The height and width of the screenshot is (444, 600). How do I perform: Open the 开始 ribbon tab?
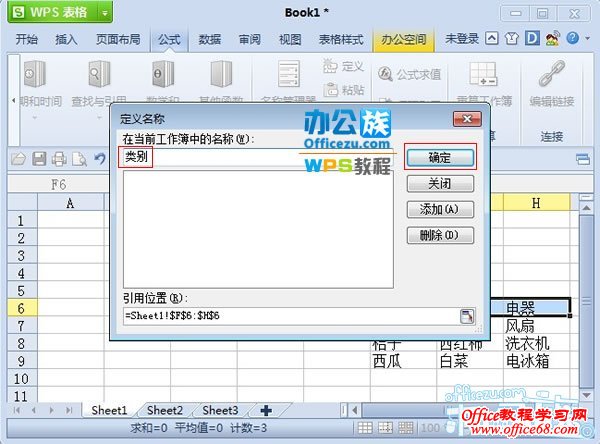click(26, 39)
